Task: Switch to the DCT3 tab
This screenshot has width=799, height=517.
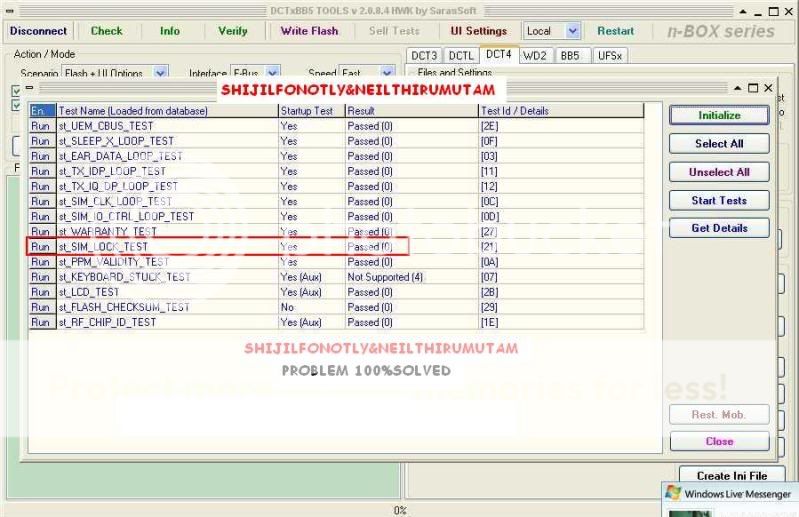Action: click(424, 56)
